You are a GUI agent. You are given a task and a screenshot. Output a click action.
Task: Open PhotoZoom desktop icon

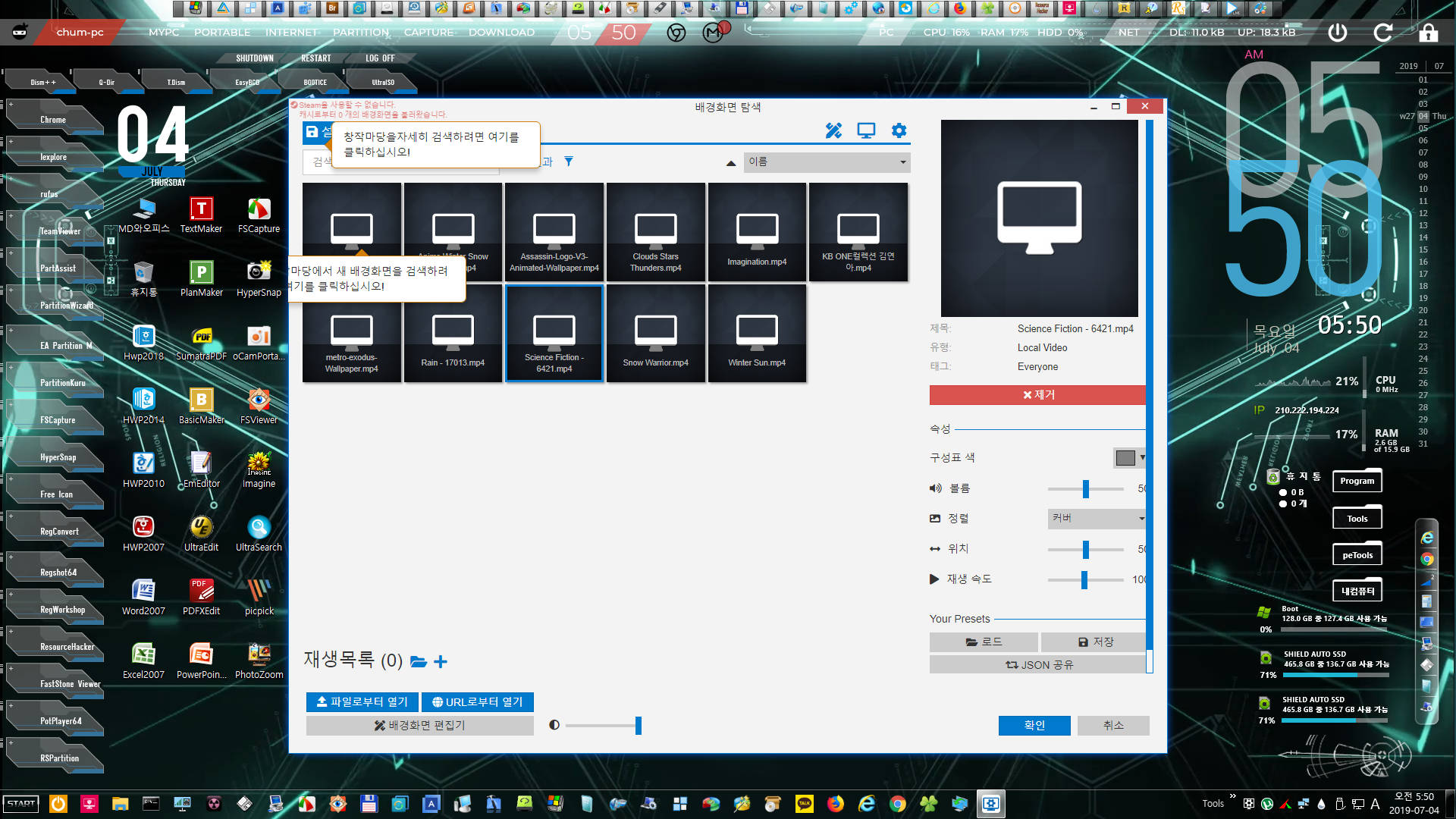(x=259, y=661)
